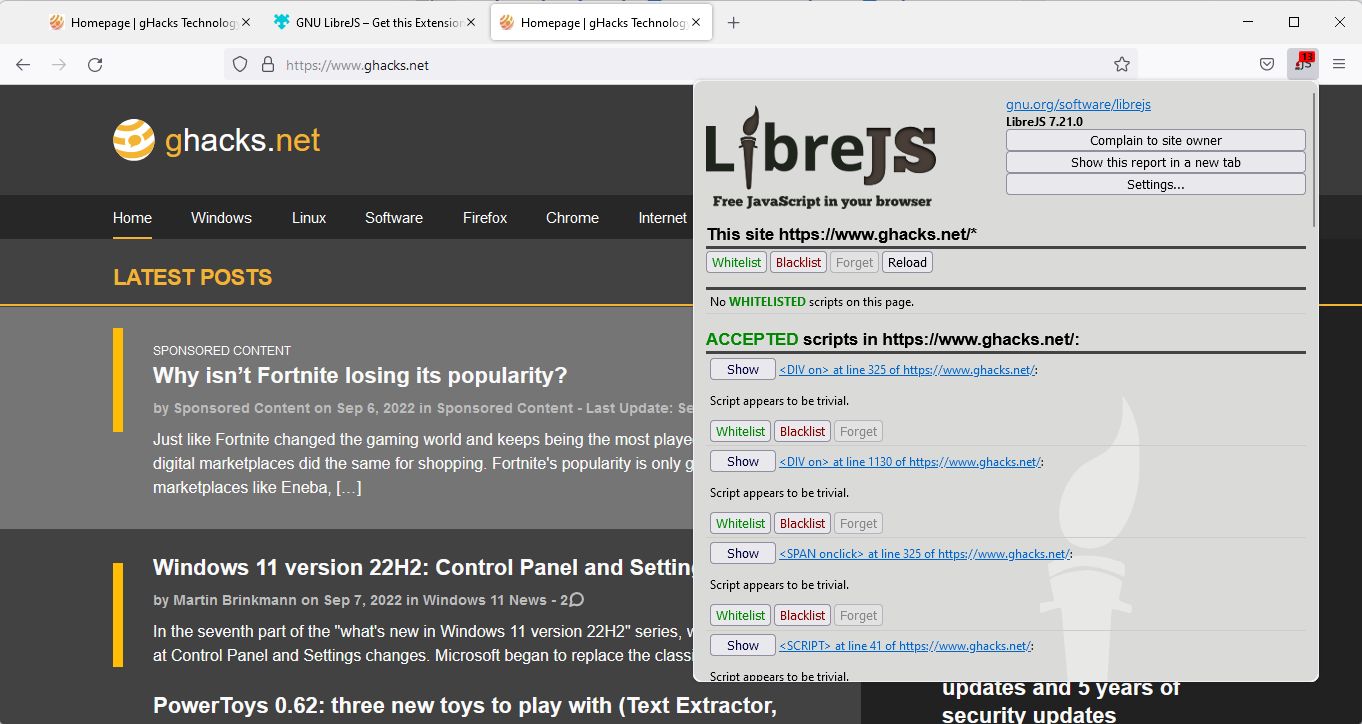Viewport: 1362px width, 724px height.
Task: Click the LibreJS popup vertical scrollbar
Action: [x=1313, y=160]
